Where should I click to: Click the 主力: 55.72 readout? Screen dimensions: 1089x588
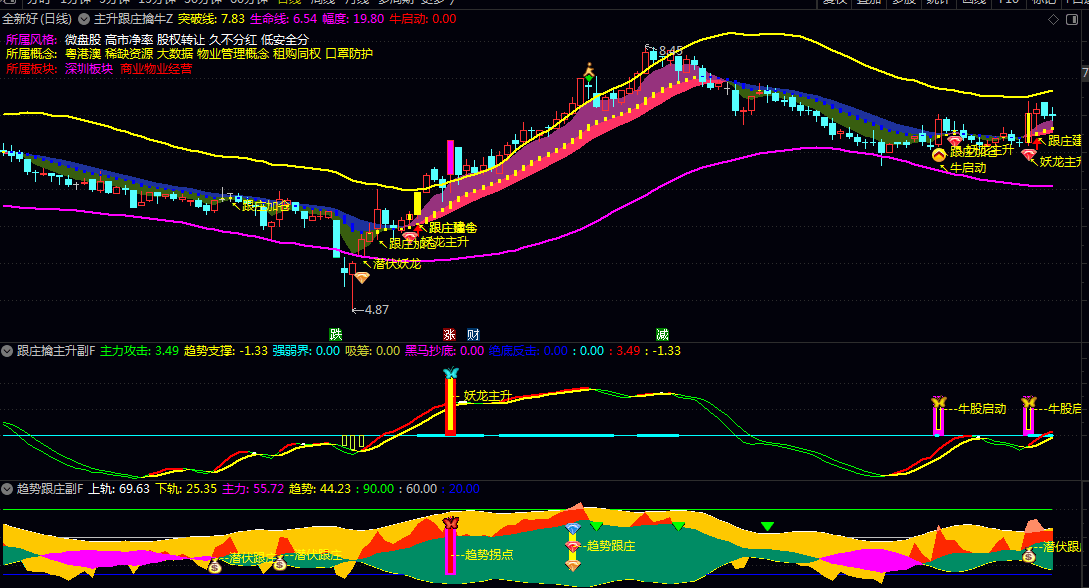253,489
